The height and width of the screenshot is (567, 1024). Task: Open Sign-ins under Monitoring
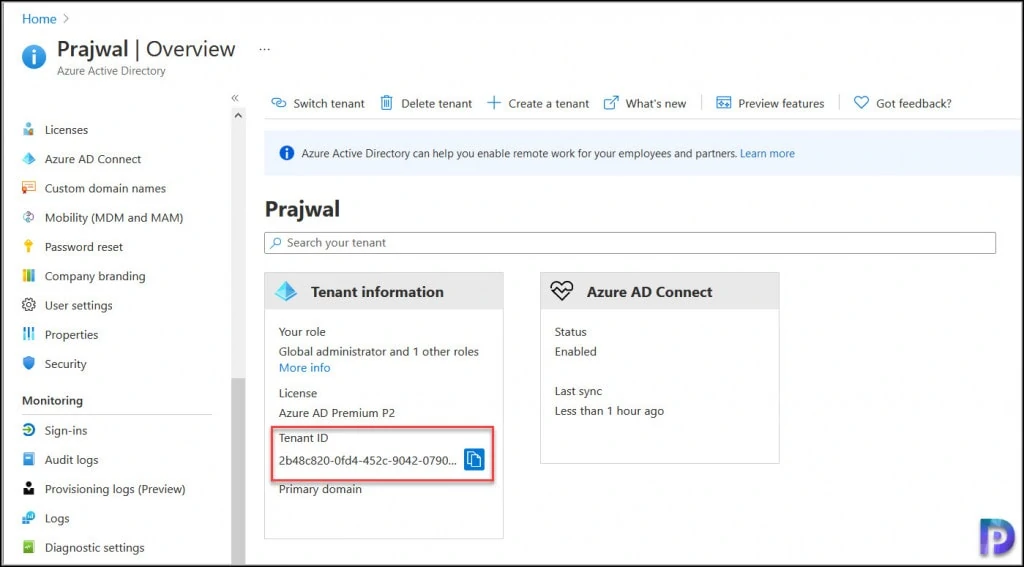point(66,430)
